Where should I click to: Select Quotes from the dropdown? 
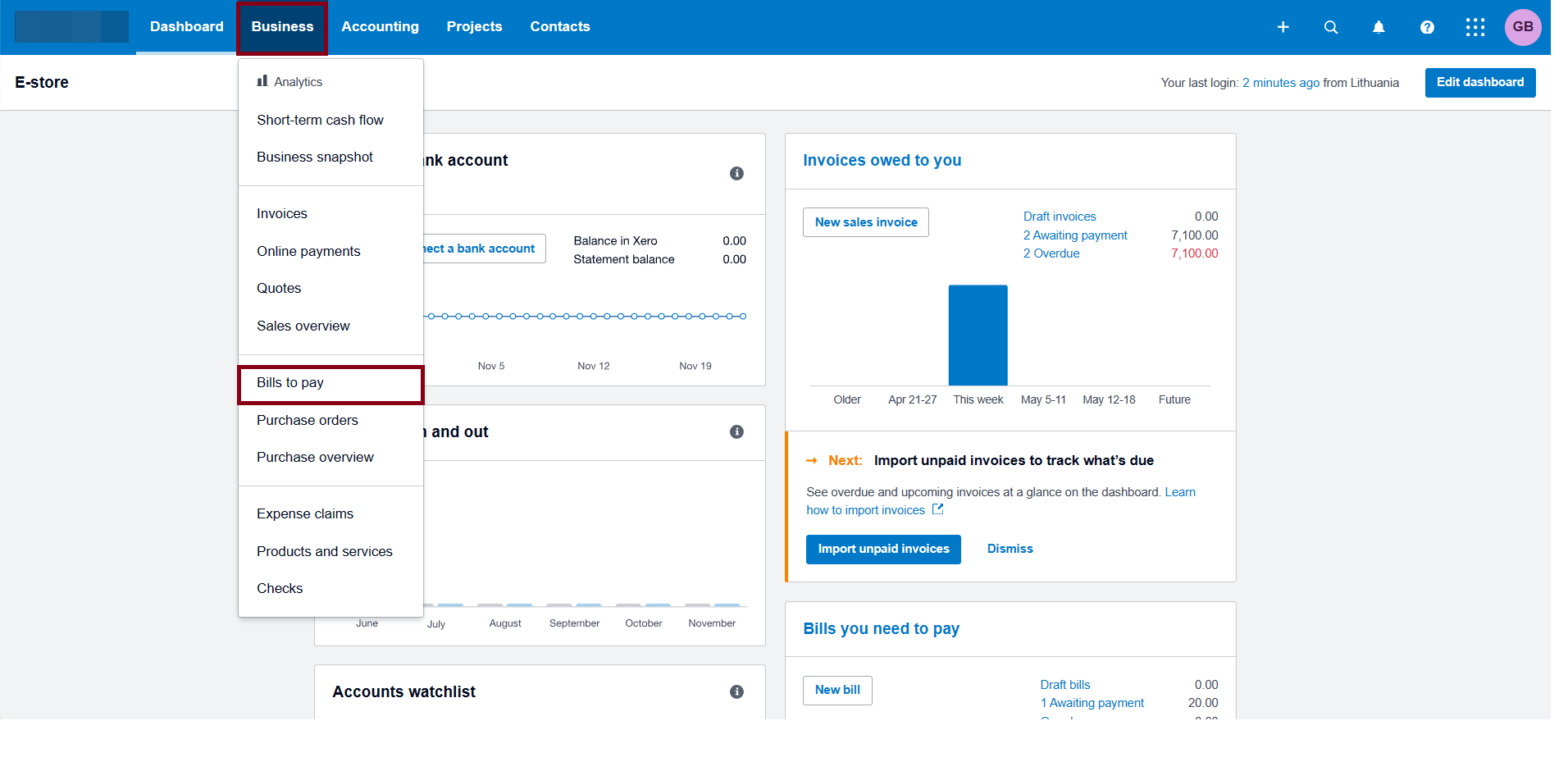[x=330, y=288]
